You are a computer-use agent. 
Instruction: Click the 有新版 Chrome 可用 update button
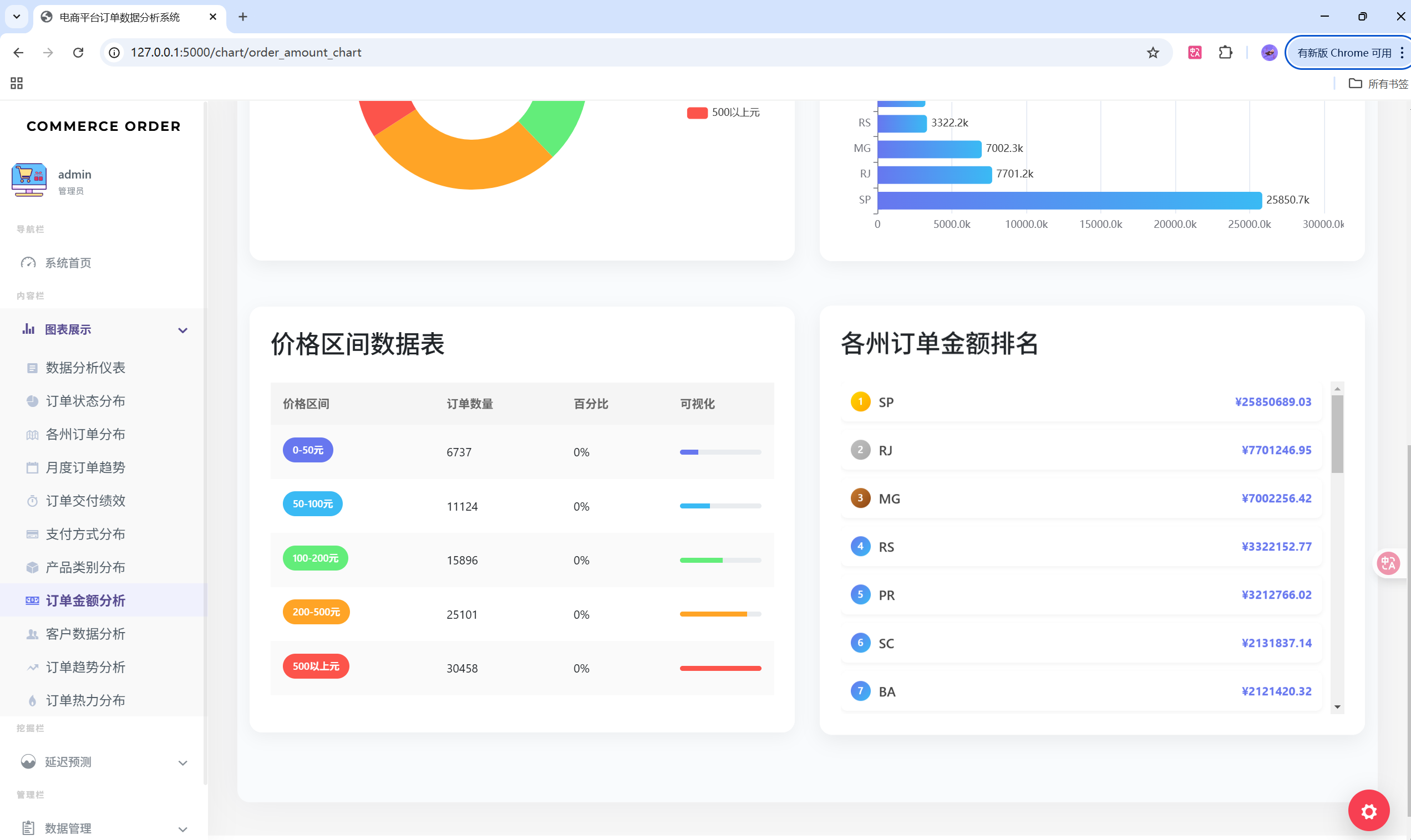pyautogui.click(x=1344, y=53)
